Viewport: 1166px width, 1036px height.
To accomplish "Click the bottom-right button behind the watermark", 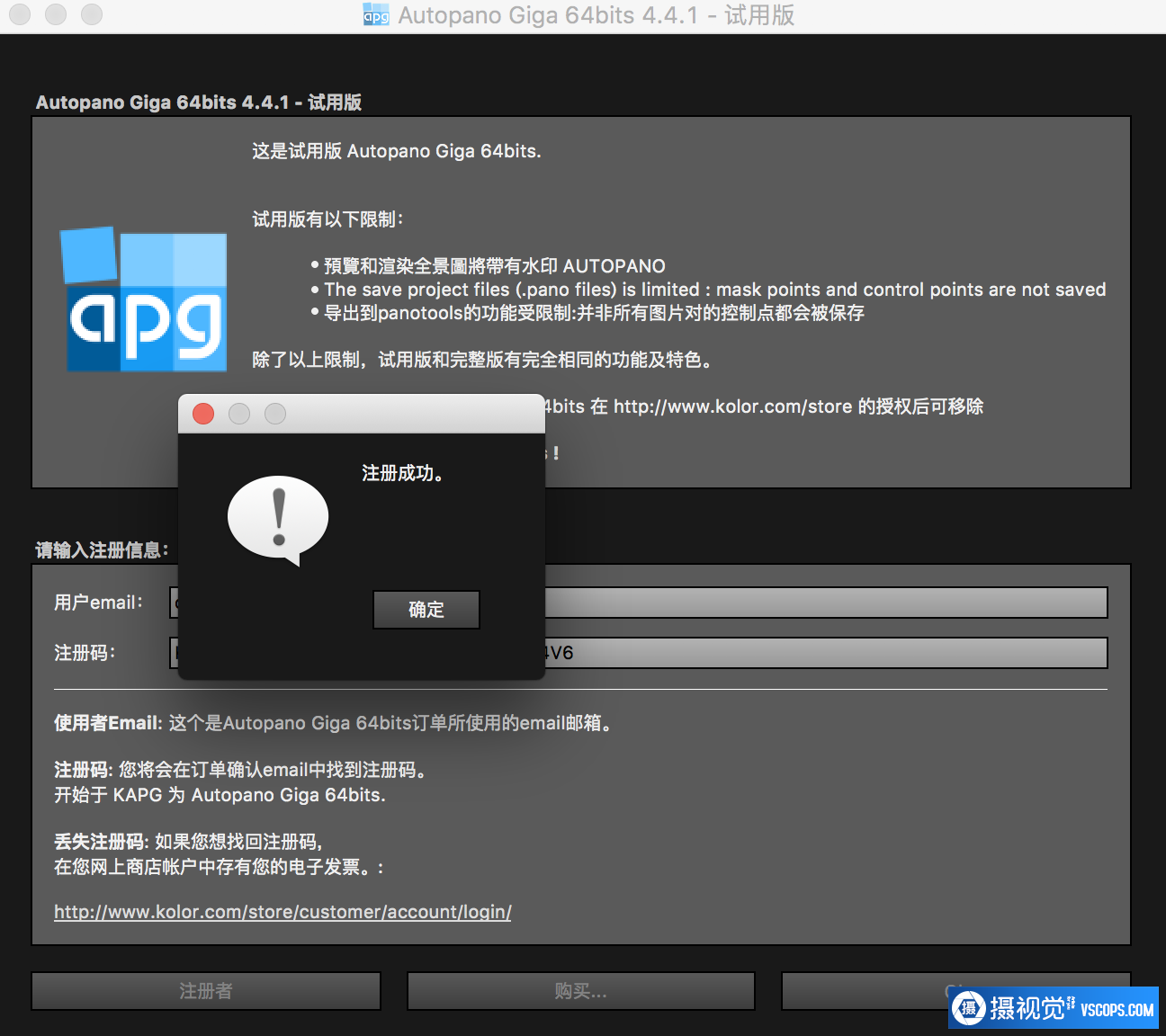I will pos(864,991).
